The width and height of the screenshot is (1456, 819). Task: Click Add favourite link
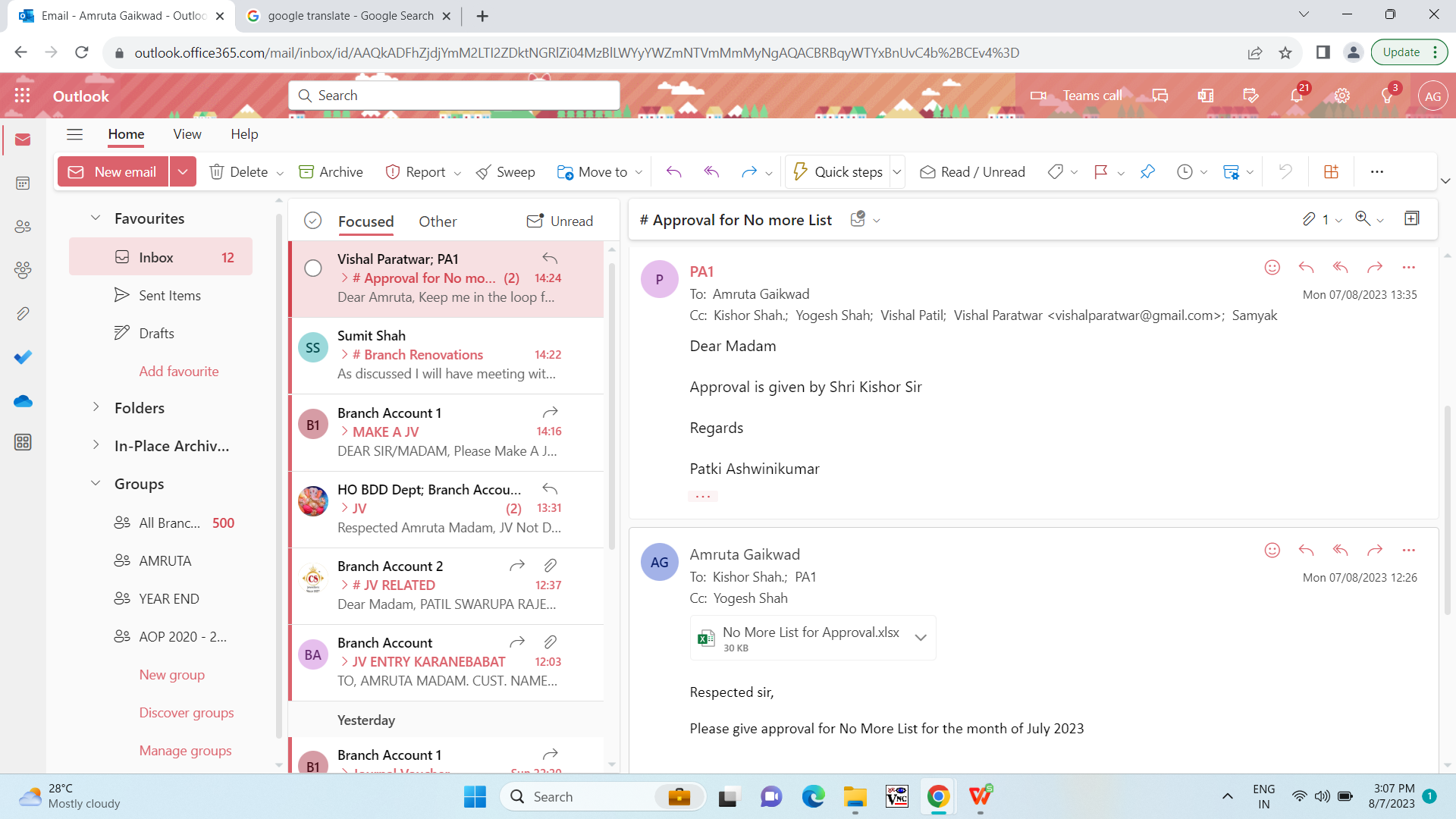coord(179,371)
